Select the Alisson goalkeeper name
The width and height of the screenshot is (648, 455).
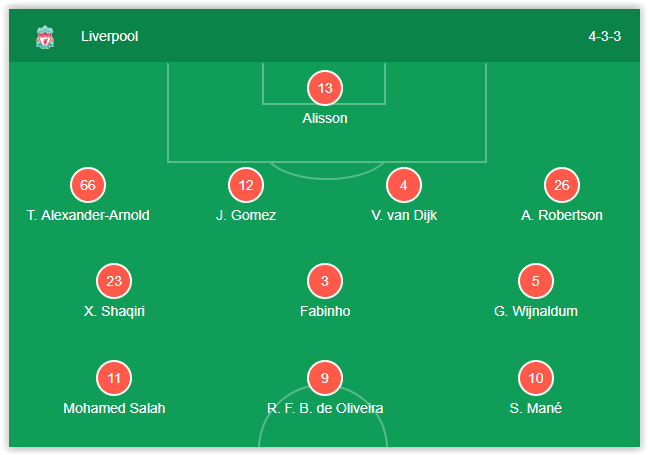325,118
